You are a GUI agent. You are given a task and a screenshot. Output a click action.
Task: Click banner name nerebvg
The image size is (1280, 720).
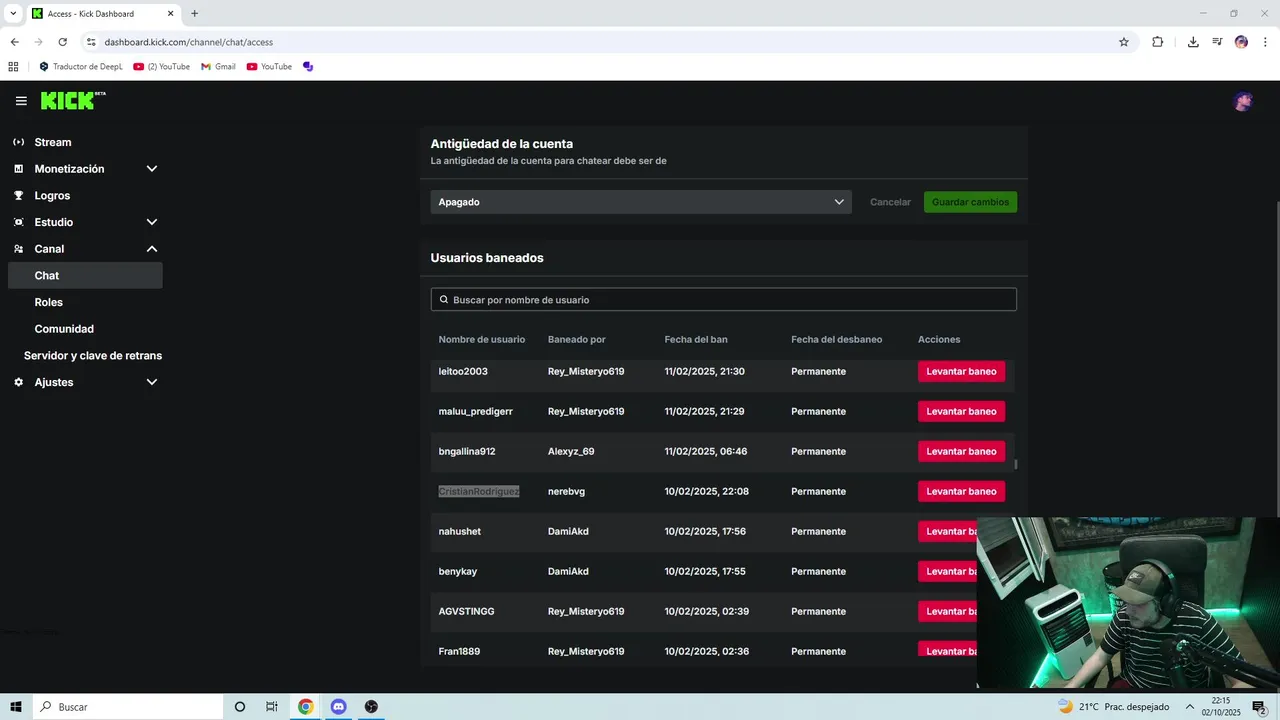coord(566,492)
